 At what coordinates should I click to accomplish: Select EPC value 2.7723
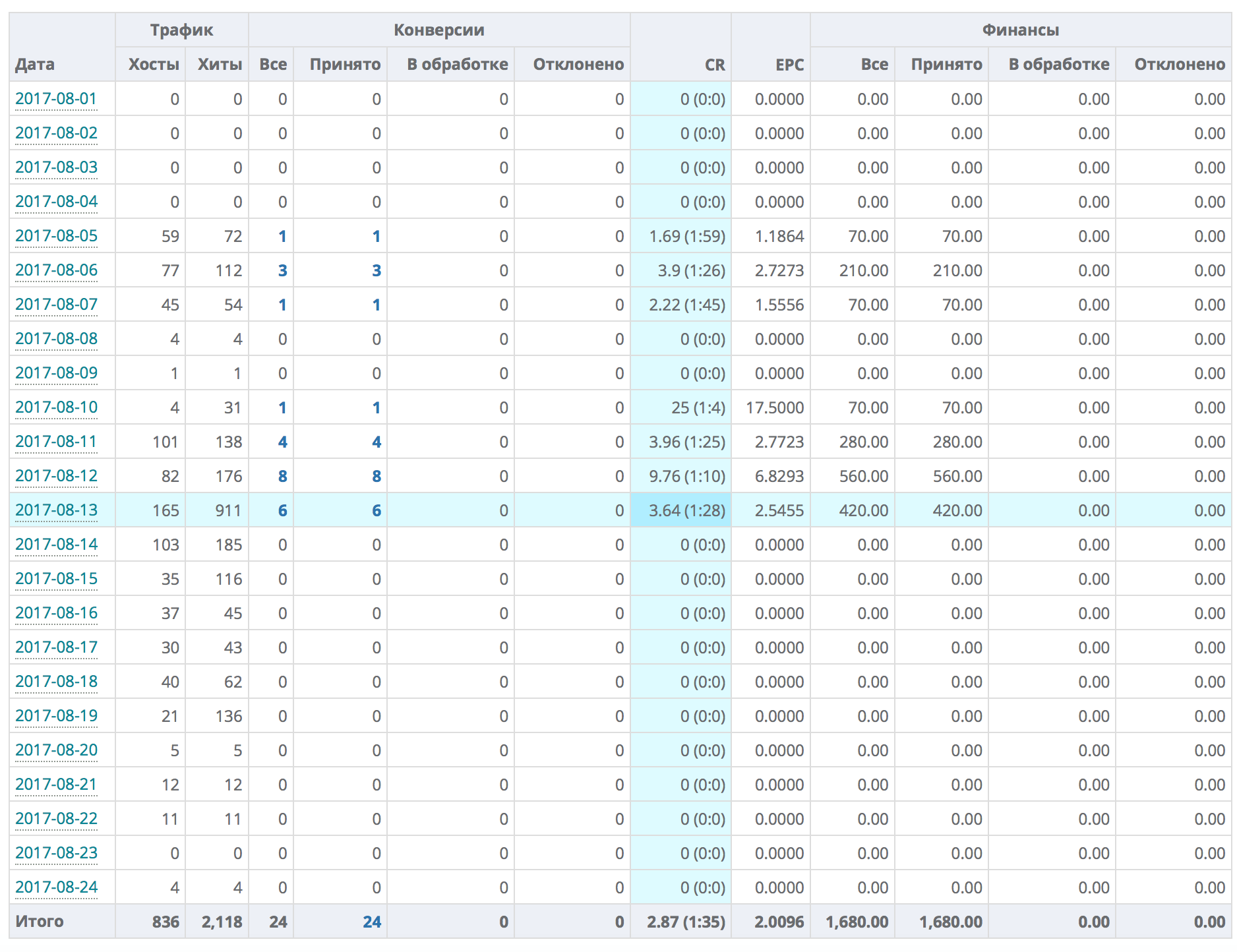[779, 442]
